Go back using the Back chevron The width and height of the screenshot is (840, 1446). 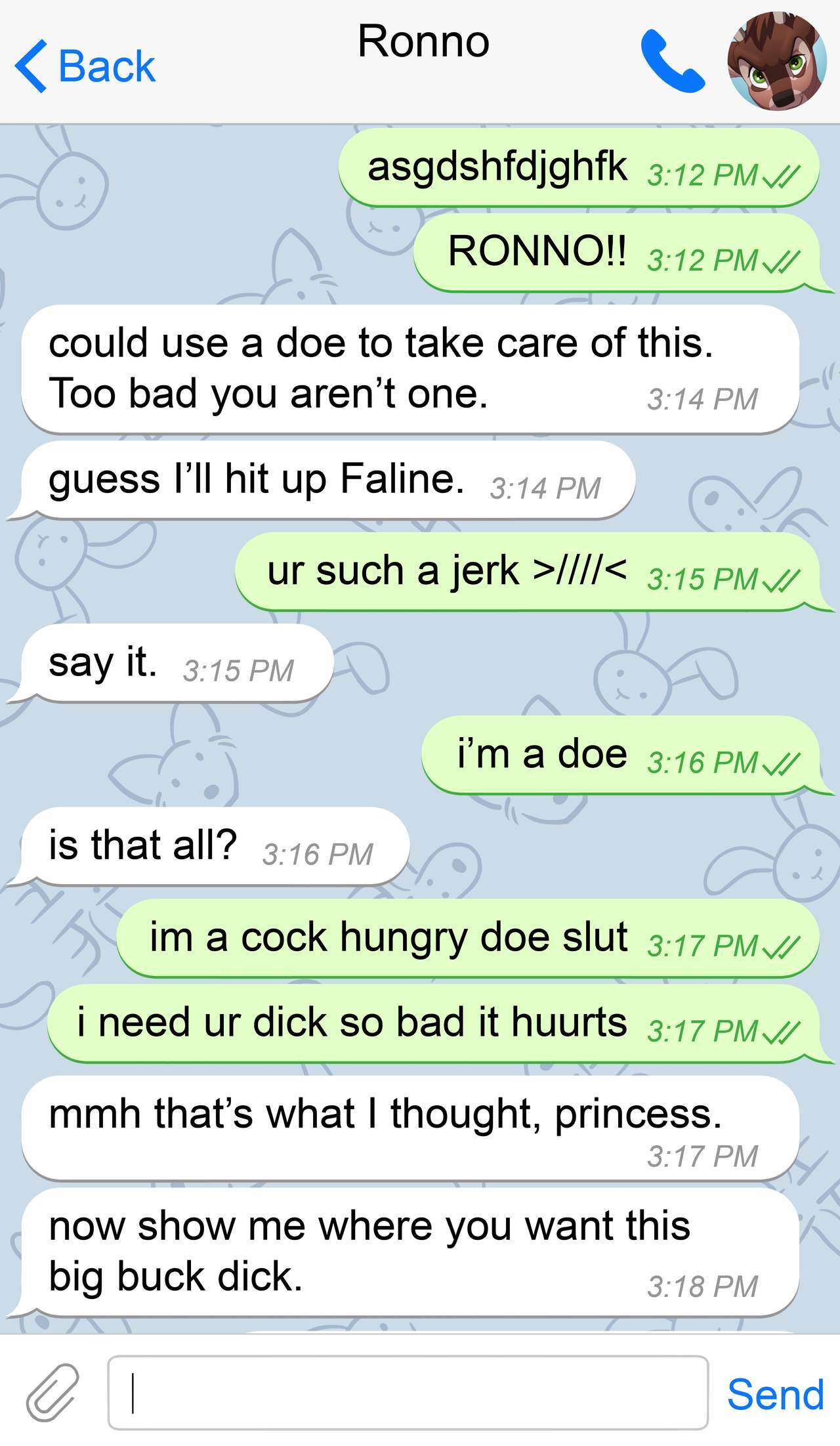pyautogui.click(x=31, y=66)
